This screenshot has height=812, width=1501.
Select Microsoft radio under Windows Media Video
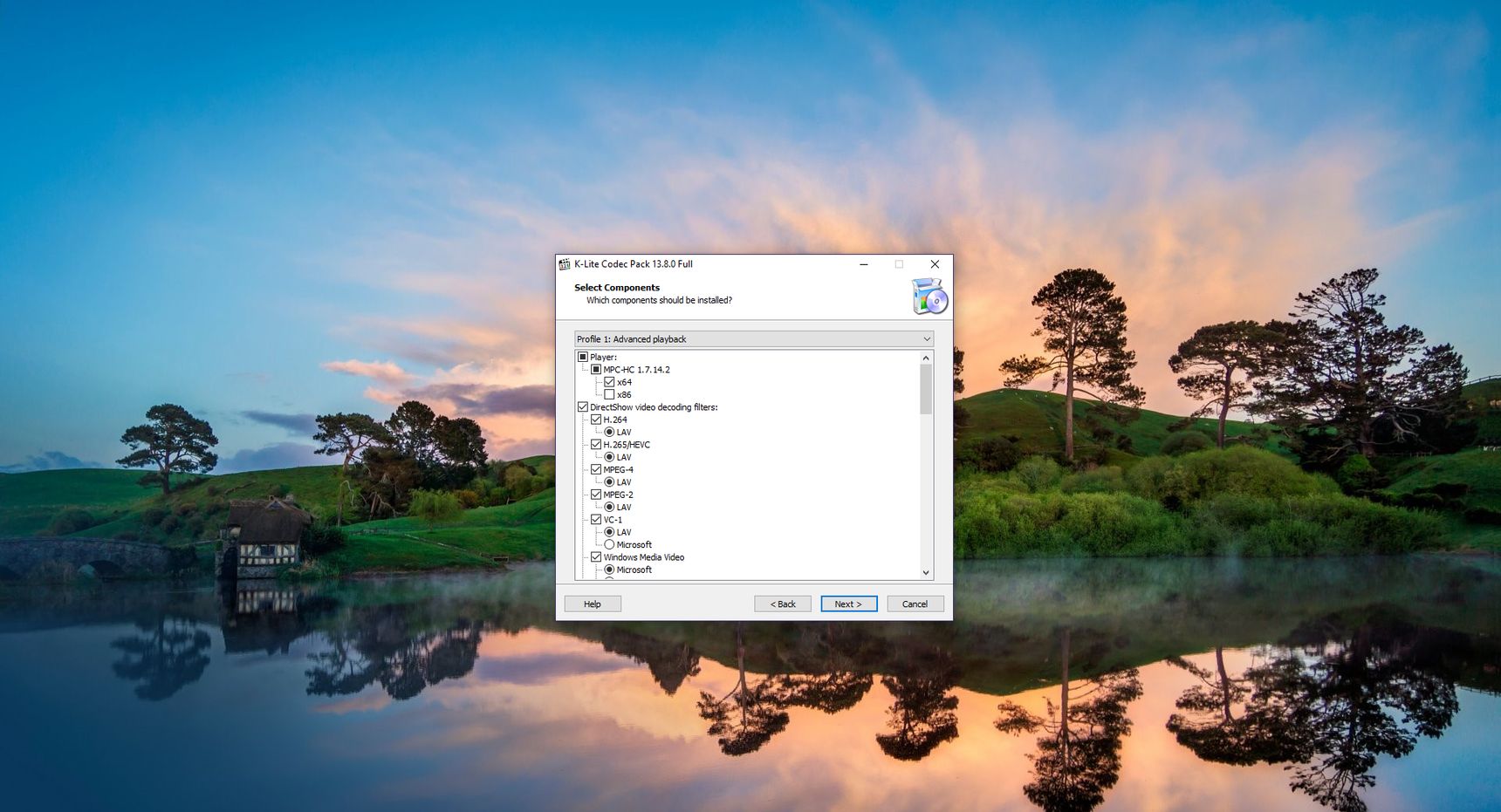coord(609,570)
